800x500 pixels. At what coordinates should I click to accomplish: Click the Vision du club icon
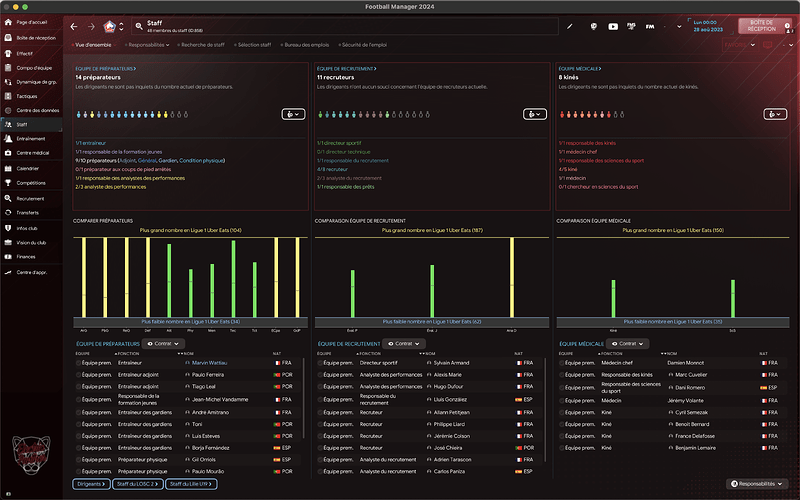8,243
